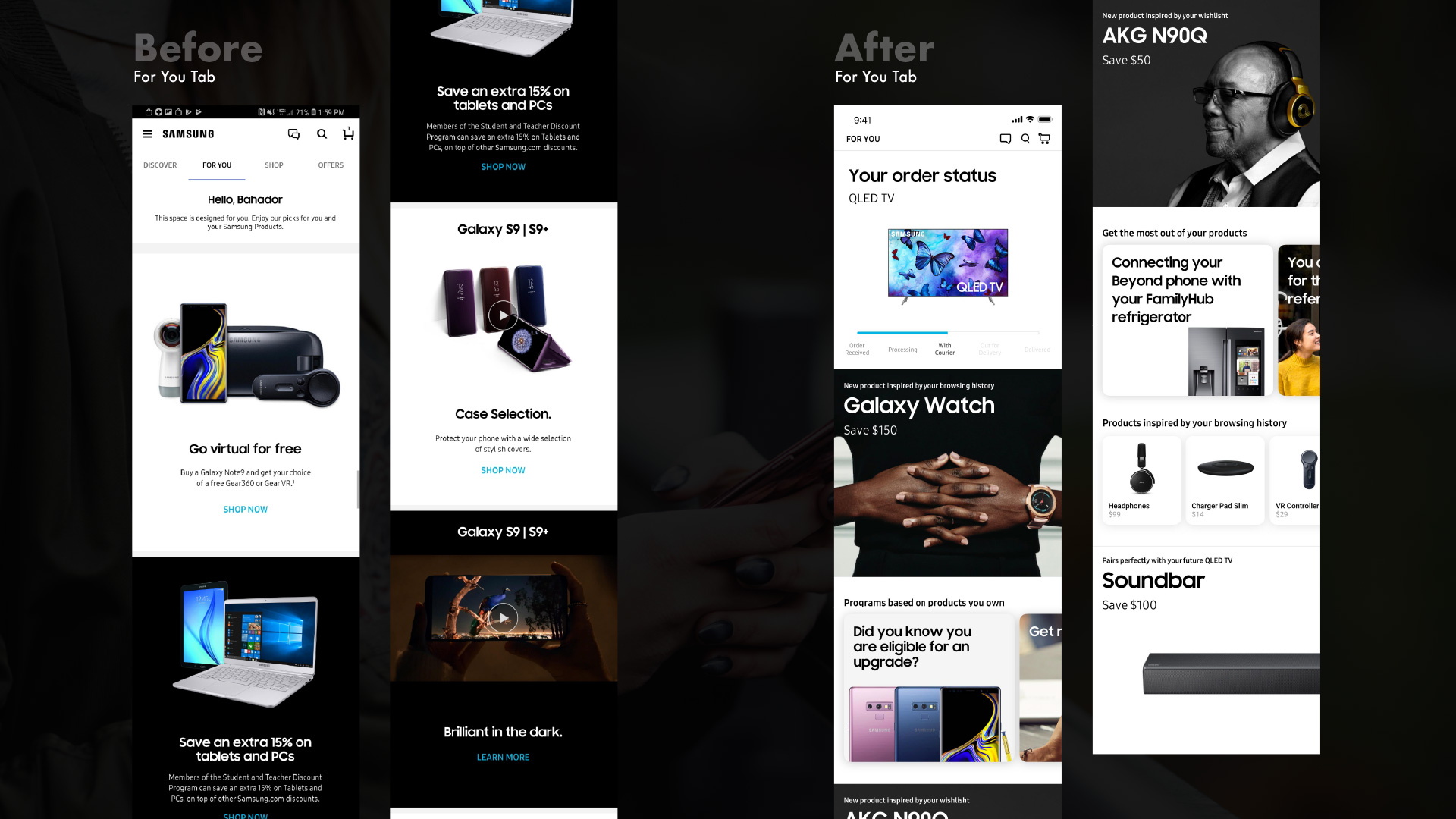This screenshot has height=819, width=1456.
Task: Switch to the Offers tab
Action: [331, 165]
